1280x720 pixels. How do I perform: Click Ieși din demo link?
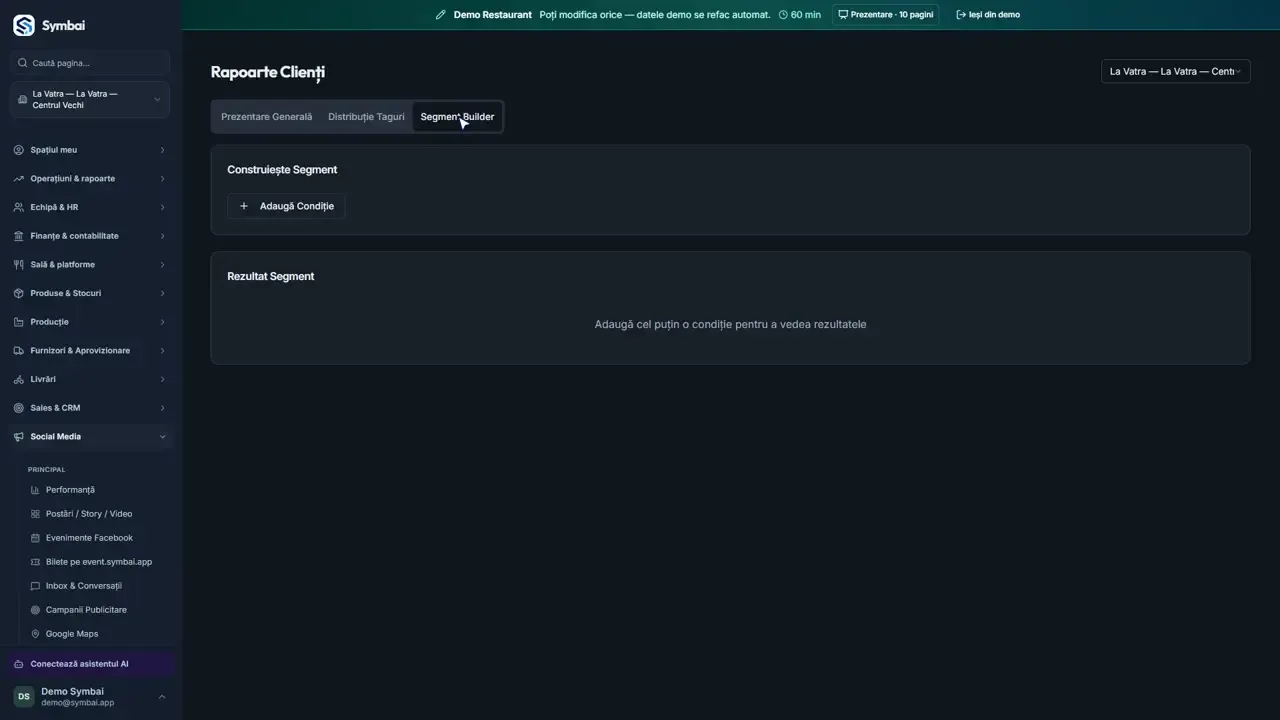tap(988, 15)
